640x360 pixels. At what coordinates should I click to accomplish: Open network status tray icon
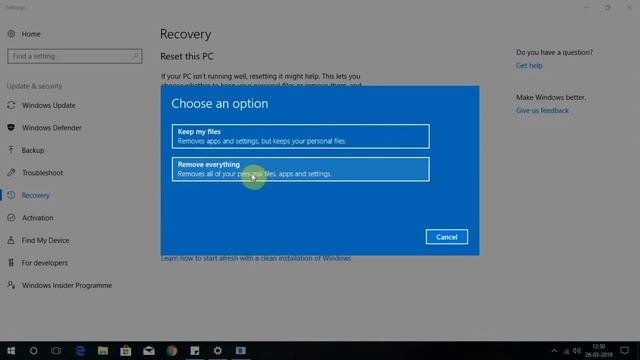(x=566, y=351)
